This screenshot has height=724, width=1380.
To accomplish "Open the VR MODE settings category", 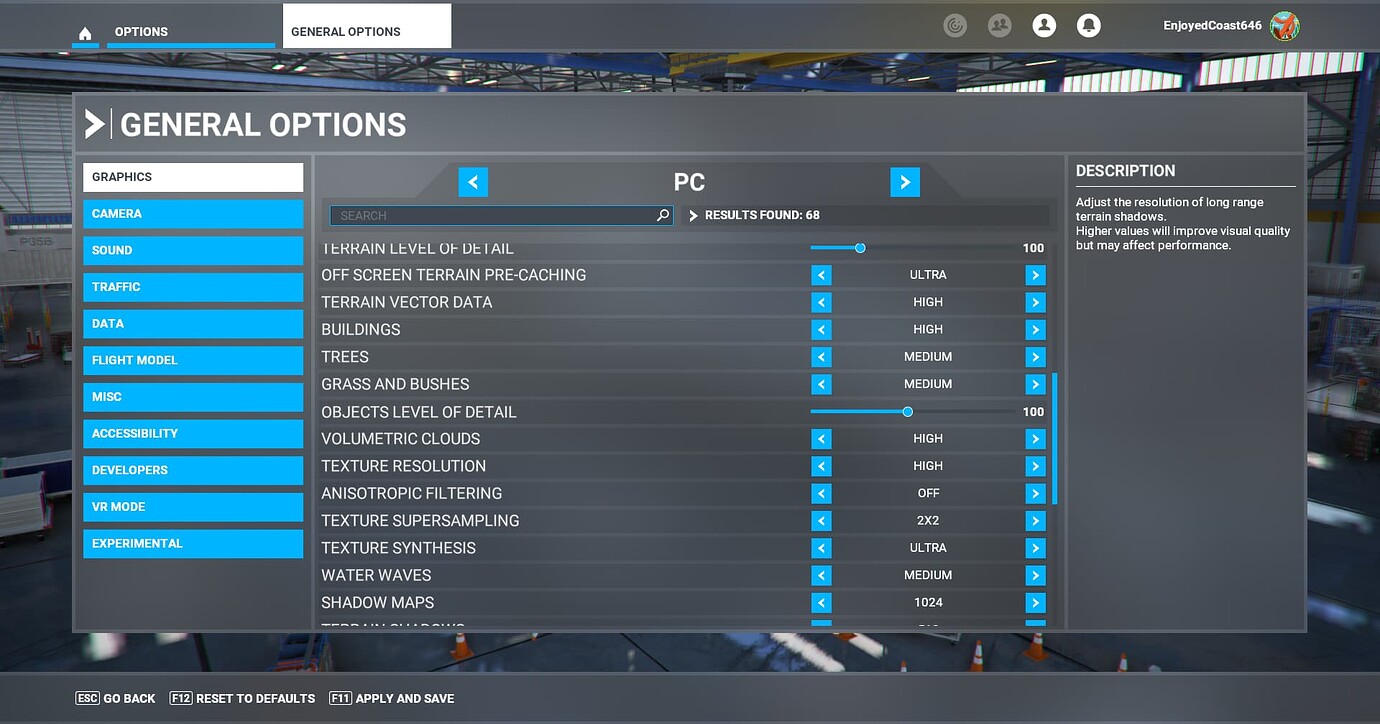I will tap(192, 507).
